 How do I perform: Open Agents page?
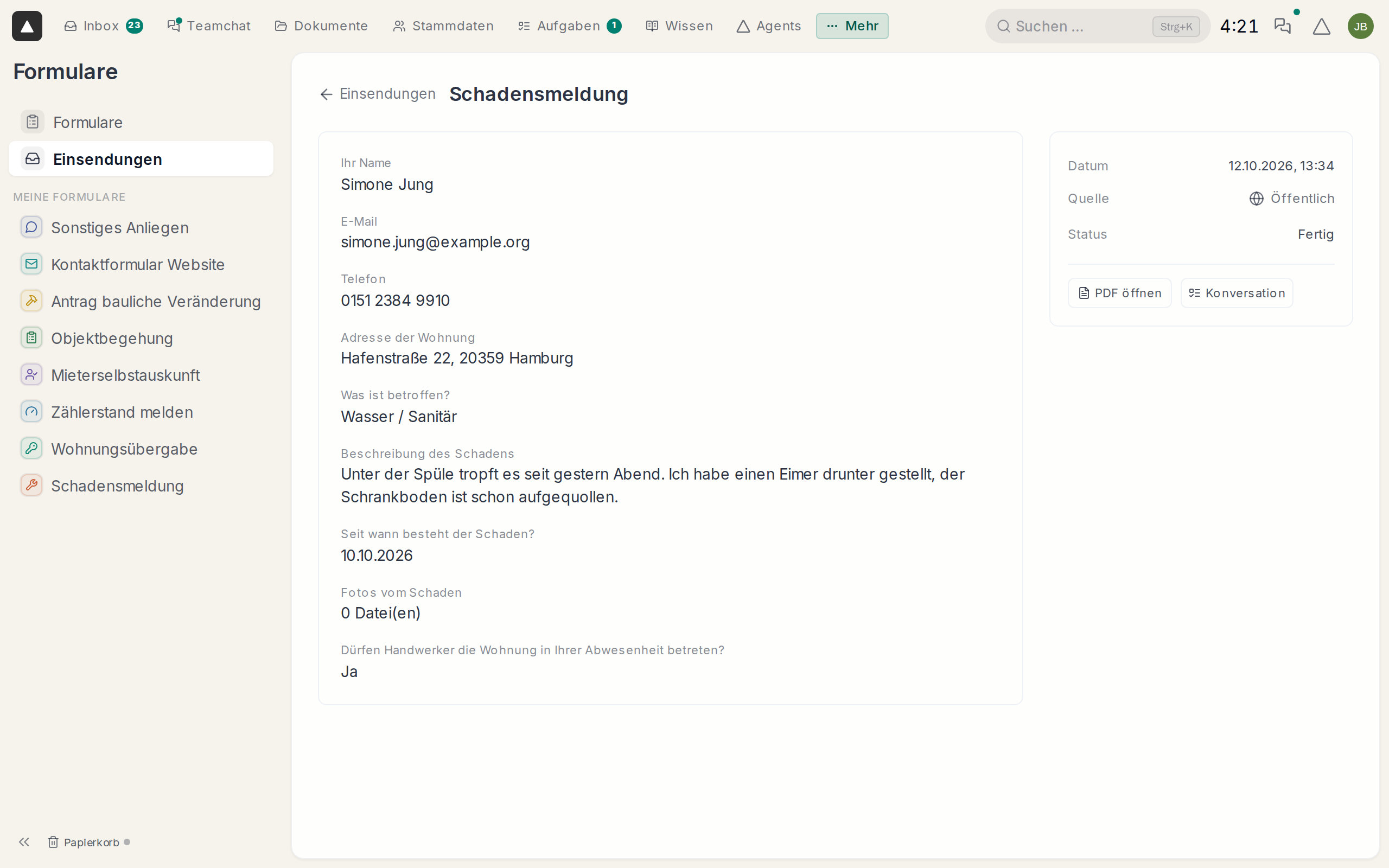click(x=768, y=26)
